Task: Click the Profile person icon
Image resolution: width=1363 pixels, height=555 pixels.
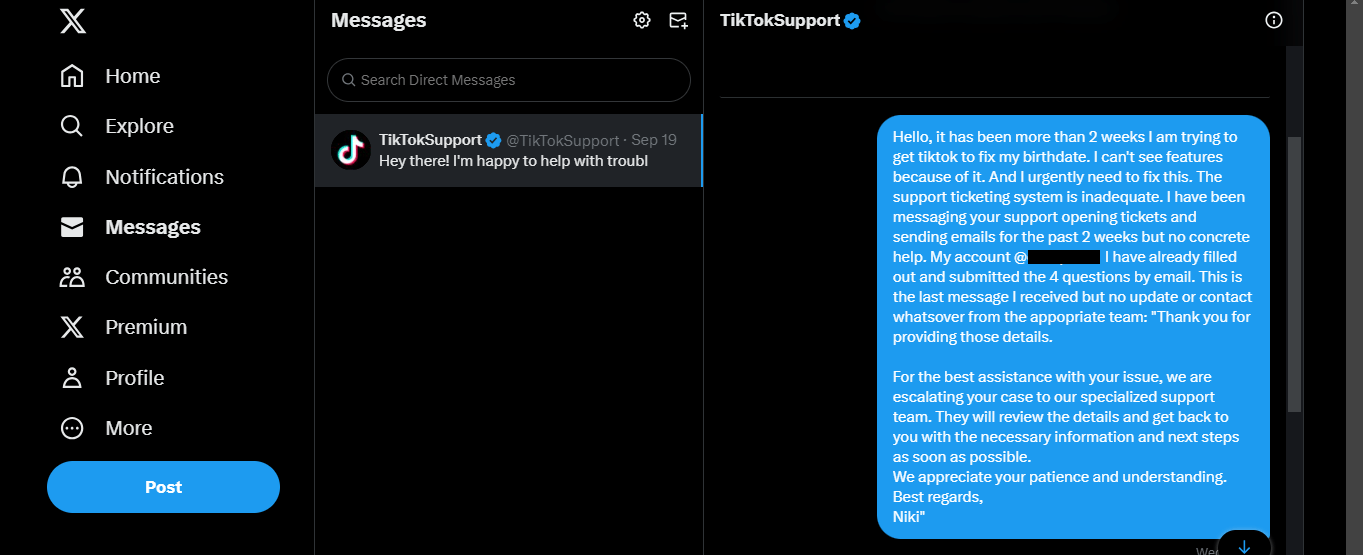Action: pos(72,378)
